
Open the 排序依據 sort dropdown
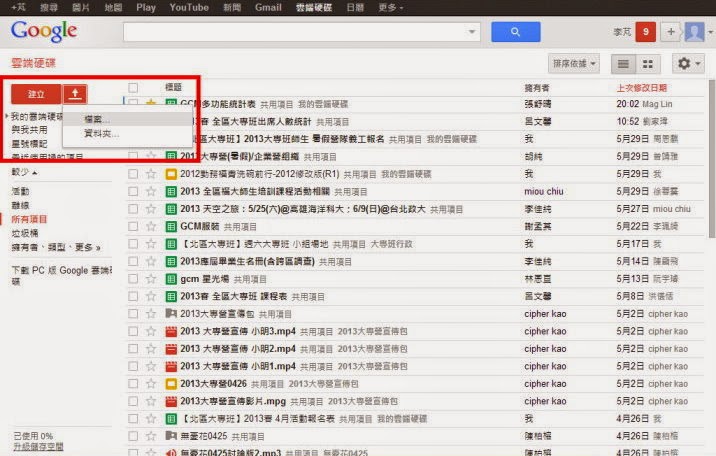point(574,63)
